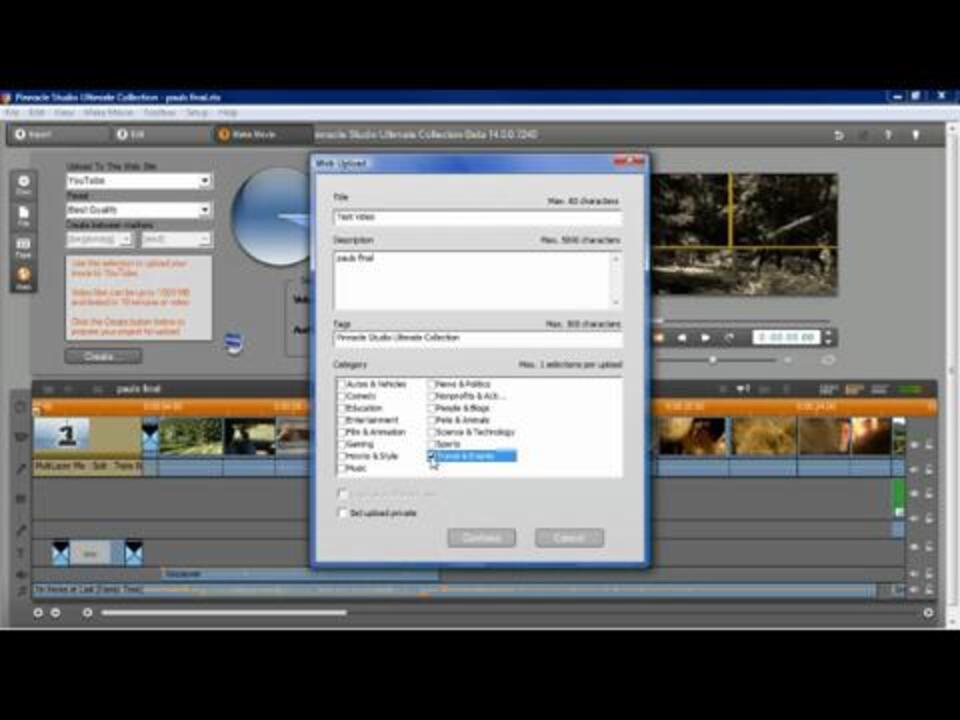The height and width of the screenshot is (720, 960).
Task: Click Continue in the Web Upload dialog
Action: click(482, 538)
